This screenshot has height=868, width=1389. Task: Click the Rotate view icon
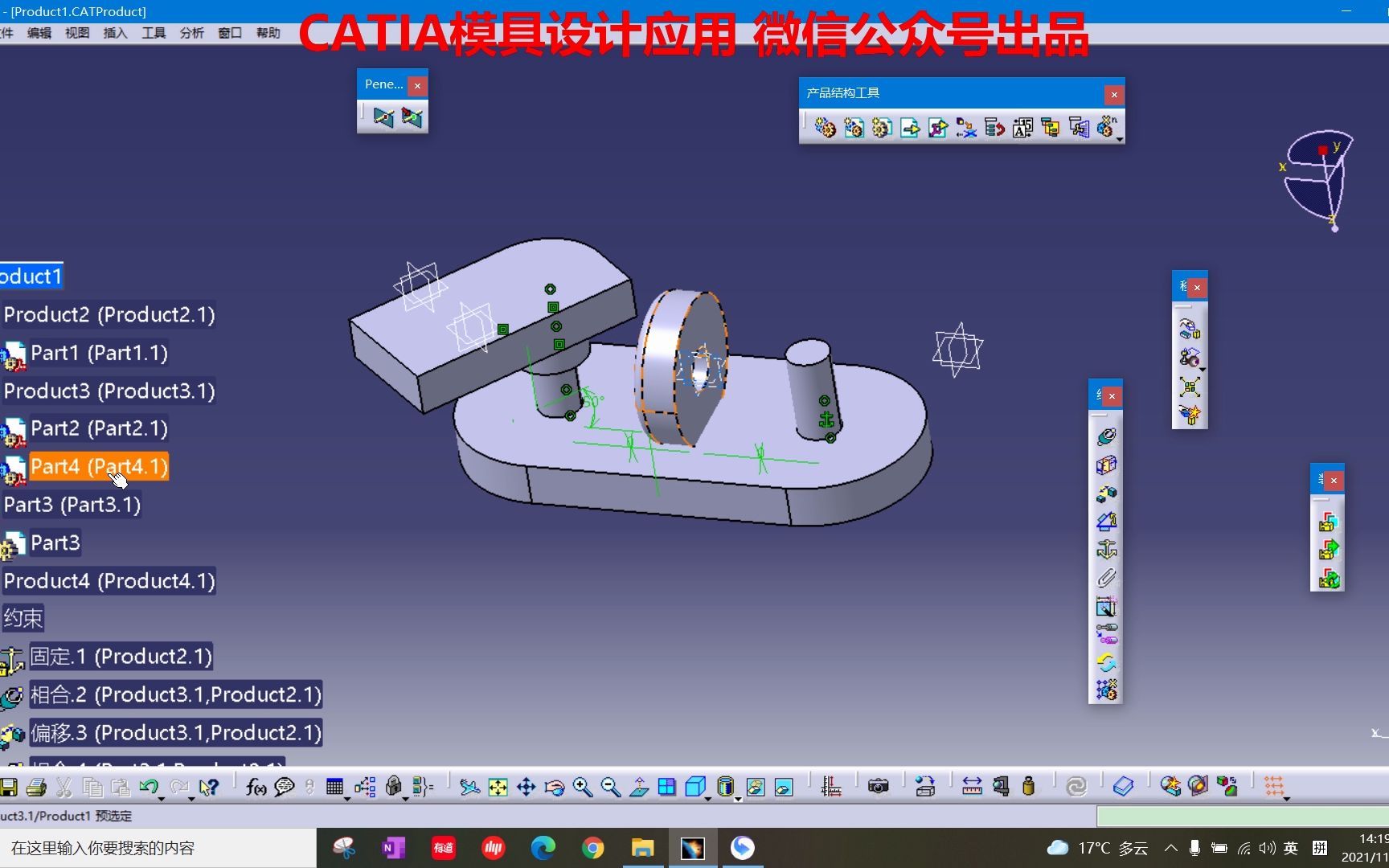pyautogui.click(x=554, y=787)
